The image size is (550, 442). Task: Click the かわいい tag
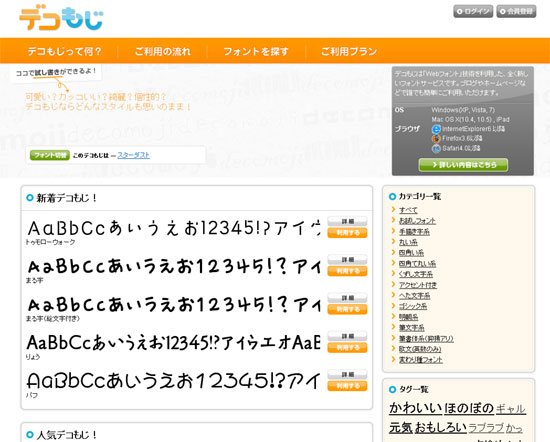click(415, 408)
